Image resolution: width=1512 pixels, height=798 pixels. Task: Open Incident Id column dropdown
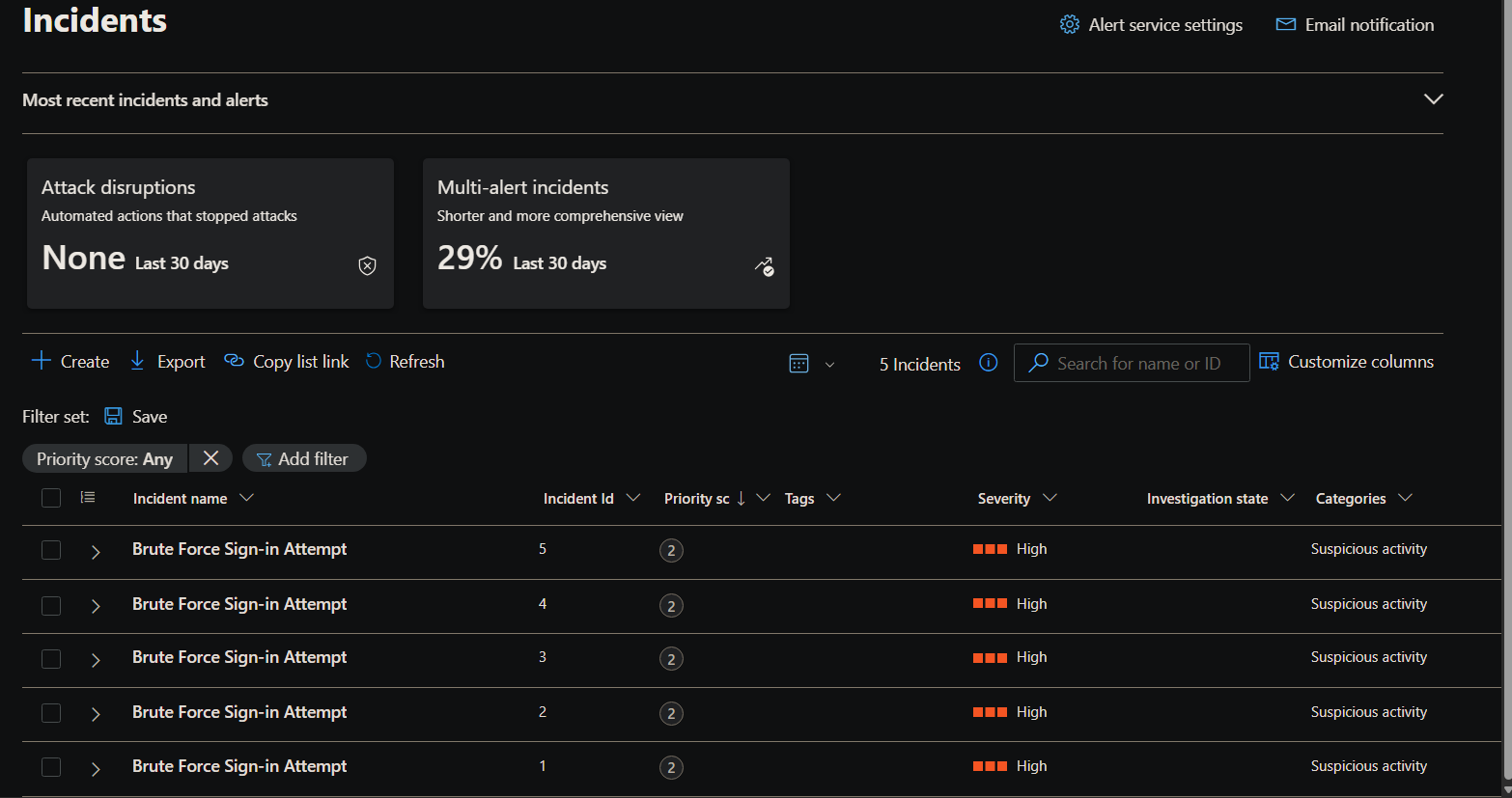pos(633,498)
